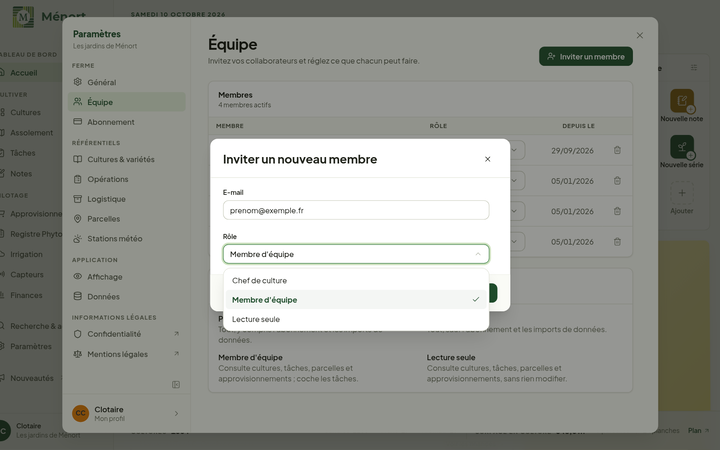Click the Affichage eye icon

tap(78, 276)
